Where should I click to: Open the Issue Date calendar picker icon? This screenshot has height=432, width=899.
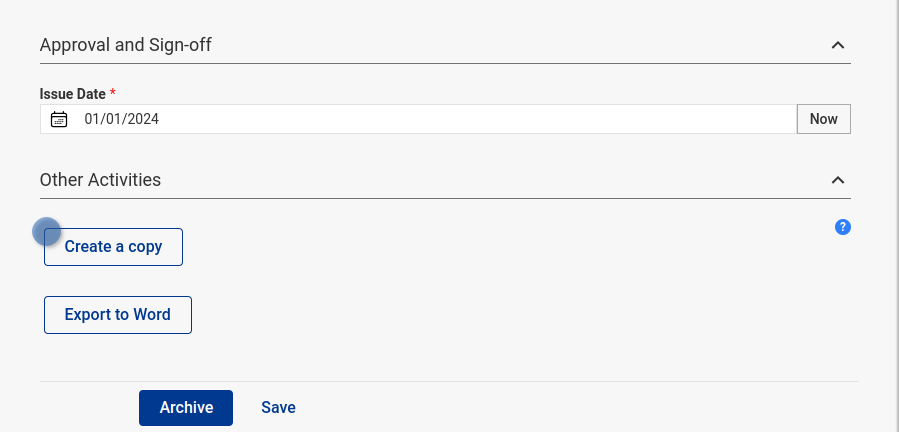pos(59,120)
